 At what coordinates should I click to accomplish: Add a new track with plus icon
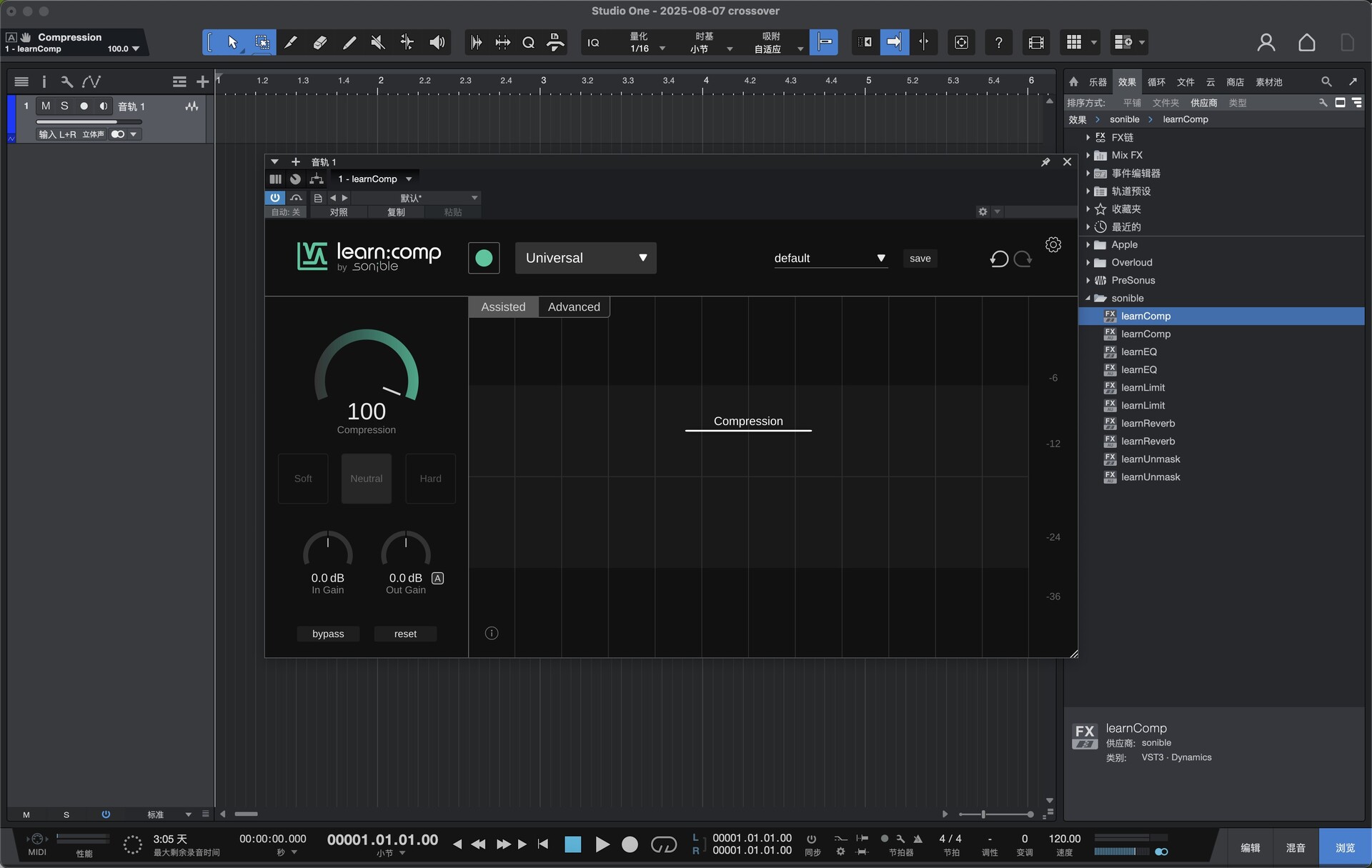(202, 81)
